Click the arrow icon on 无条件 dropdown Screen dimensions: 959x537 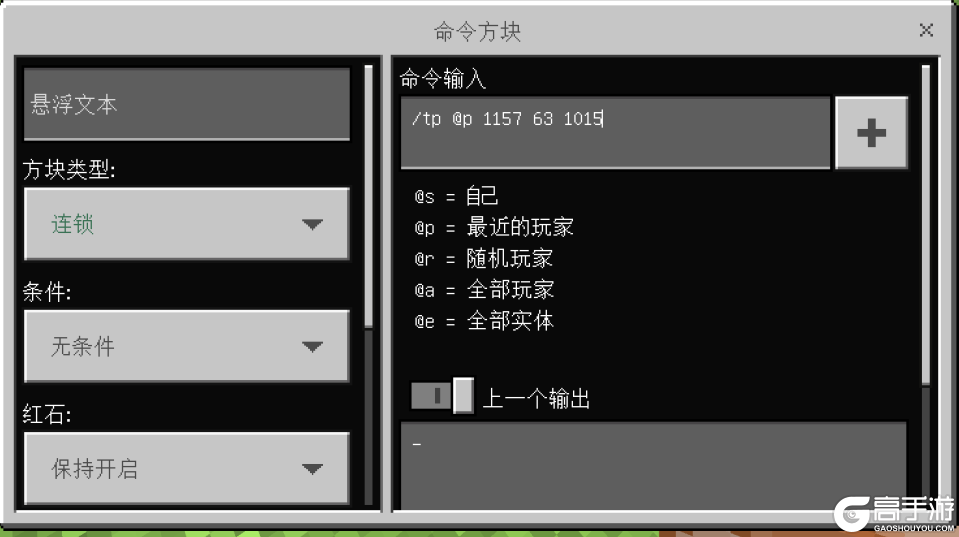[313, 347]
